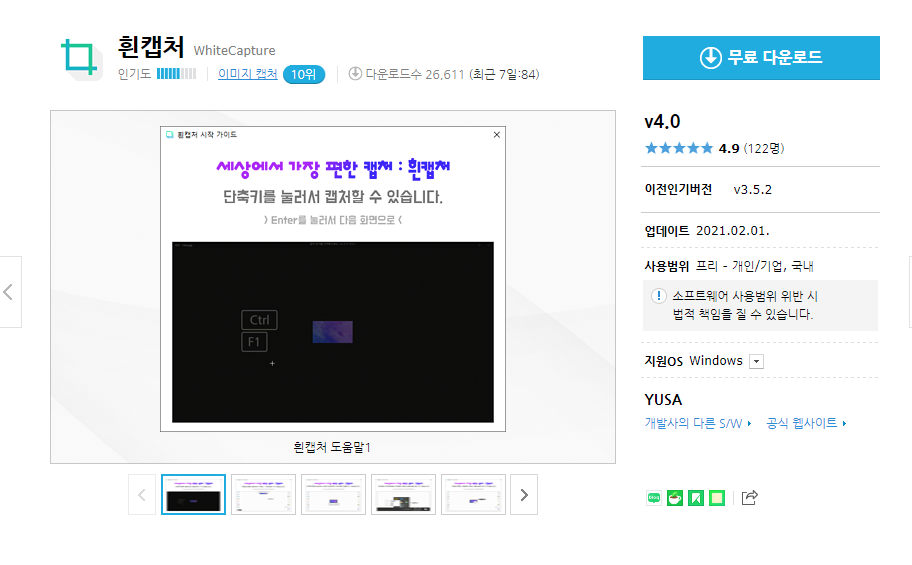This screenshot has height=565, width=912.
Task: Click the main 흰캡처 도움말1 preview image
Action: coord(333,279)
